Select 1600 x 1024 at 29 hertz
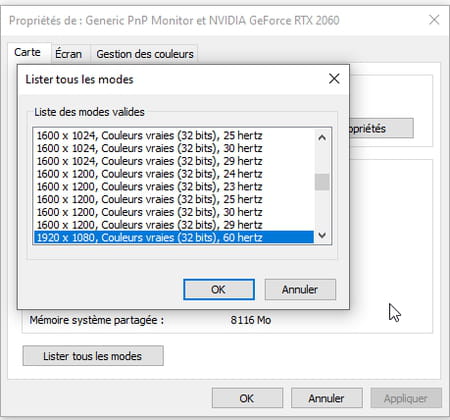The width and height of the screenshot is (450, 420). pos(174,161)
